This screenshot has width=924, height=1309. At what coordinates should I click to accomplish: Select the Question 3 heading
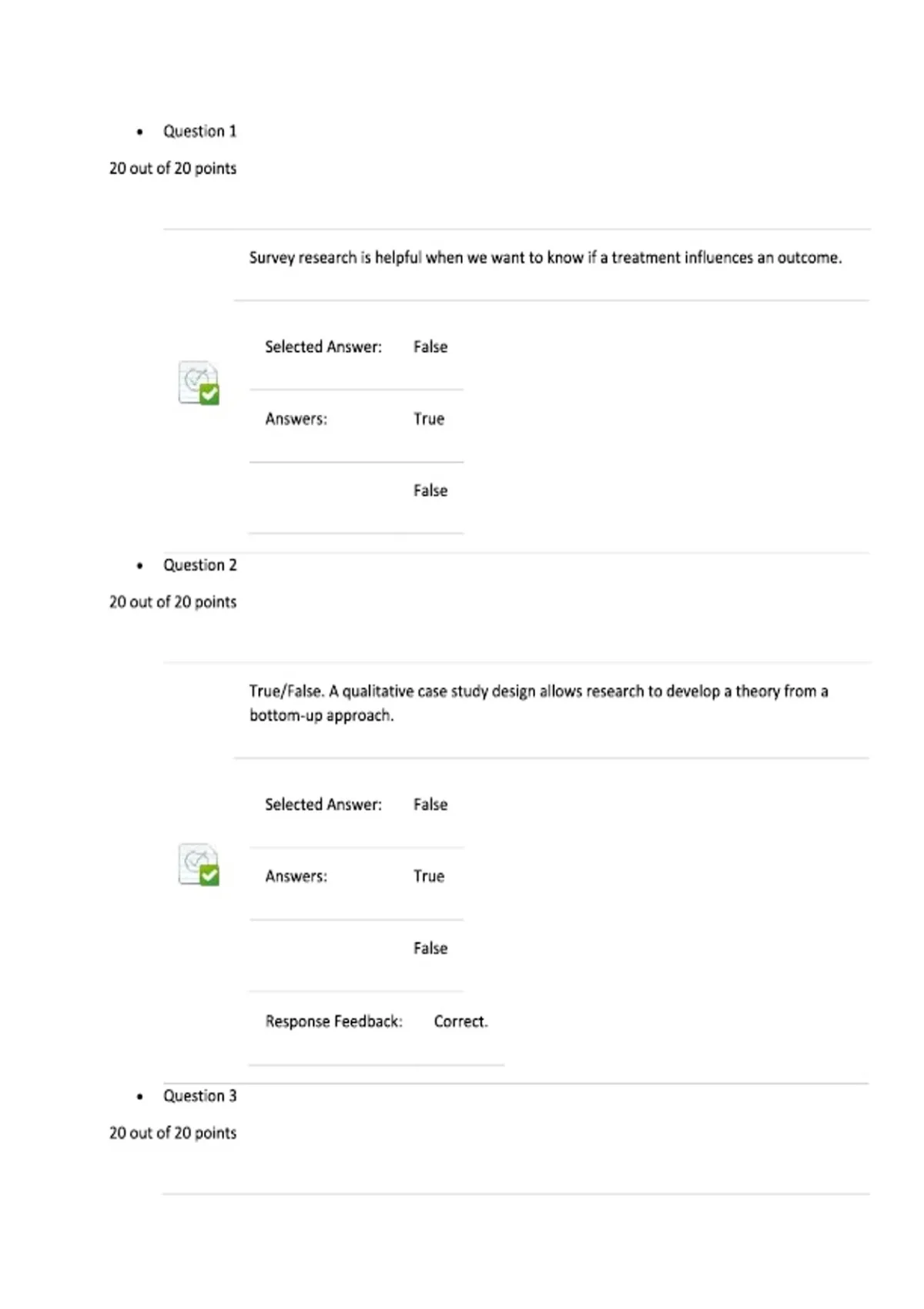(x=199, y=1096)
